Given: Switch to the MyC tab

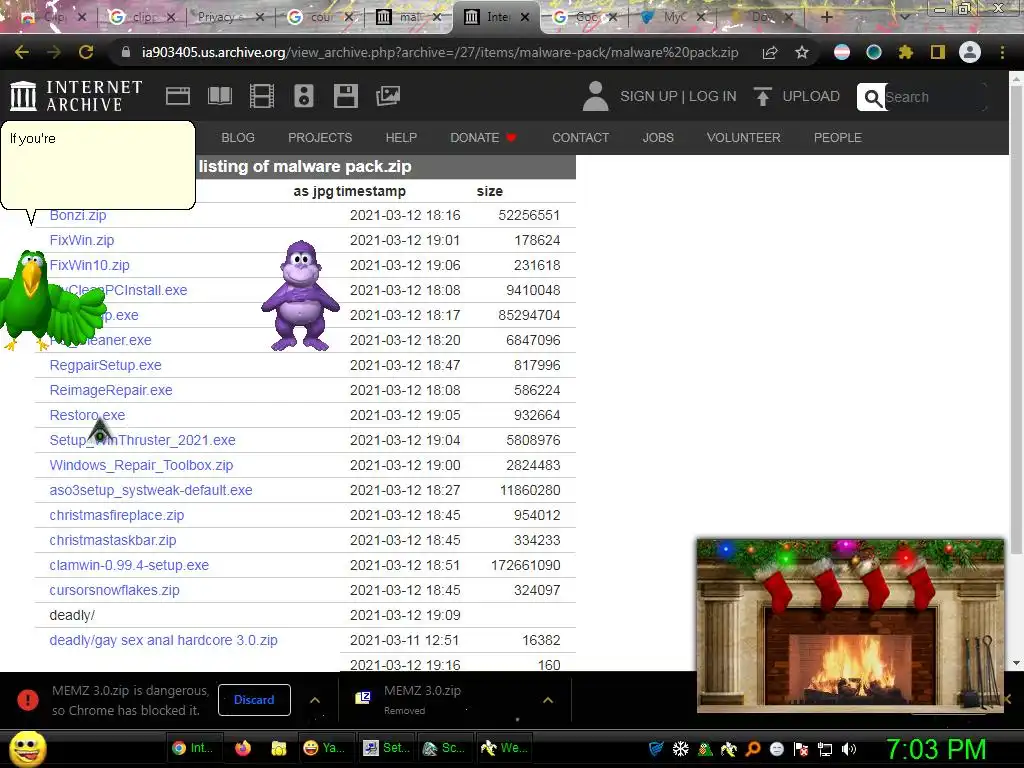Looking at the screenshot, I should [673, 17].
